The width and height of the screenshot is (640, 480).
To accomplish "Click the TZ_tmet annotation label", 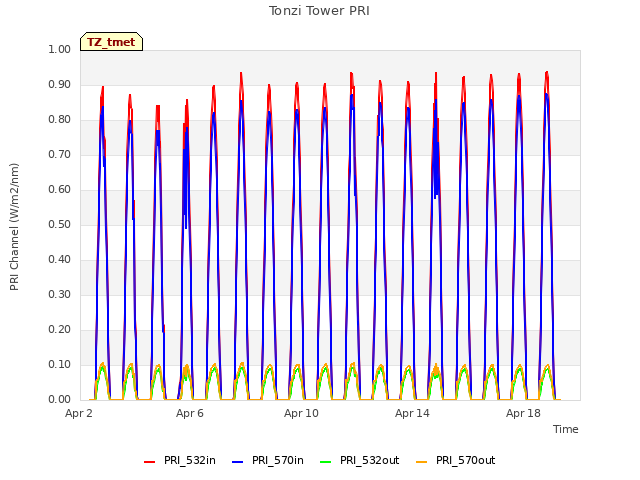I will [x=111, y=42].
